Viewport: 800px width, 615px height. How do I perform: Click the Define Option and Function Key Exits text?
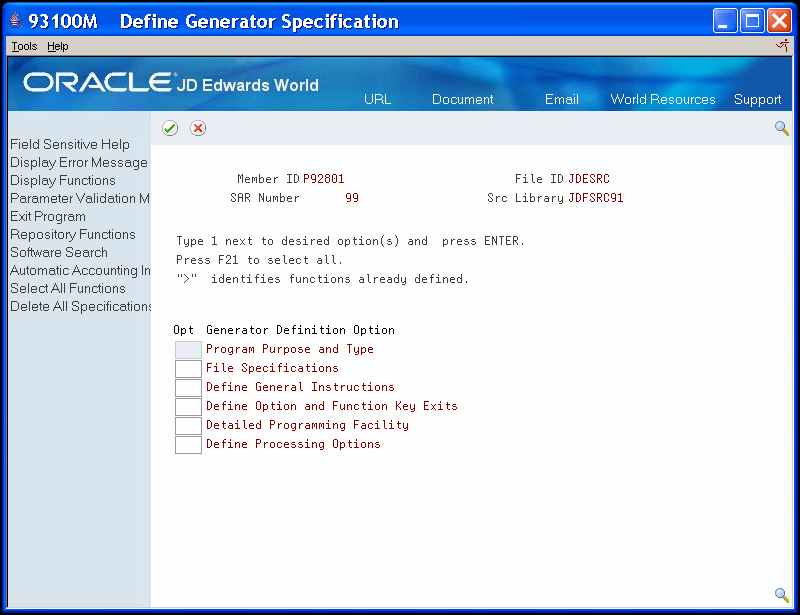click(332, 406)
